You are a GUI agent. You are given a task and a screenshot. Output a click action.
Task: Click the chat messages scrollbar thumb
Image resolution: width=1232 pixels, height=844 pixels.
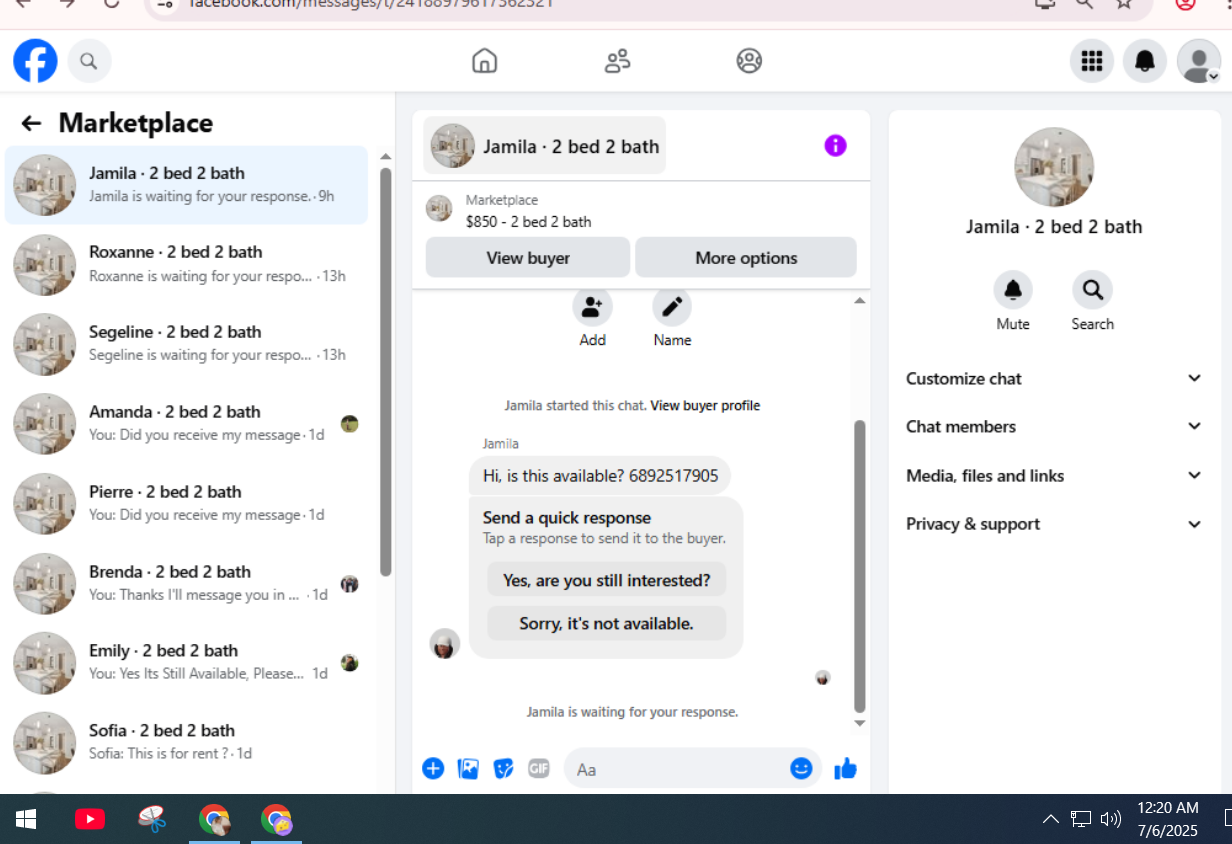click(x=859, y=566)
